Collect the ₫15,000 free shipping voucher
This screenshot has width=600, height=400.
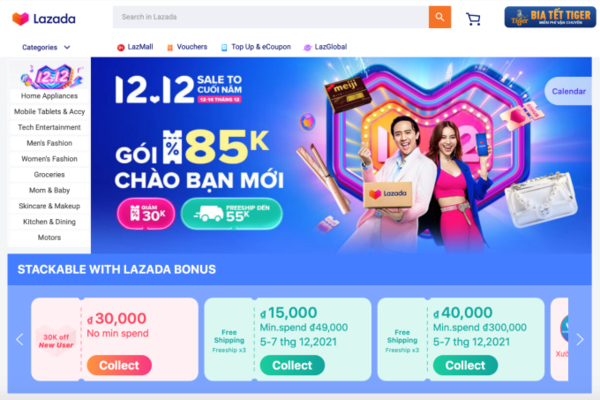point(292,365)
